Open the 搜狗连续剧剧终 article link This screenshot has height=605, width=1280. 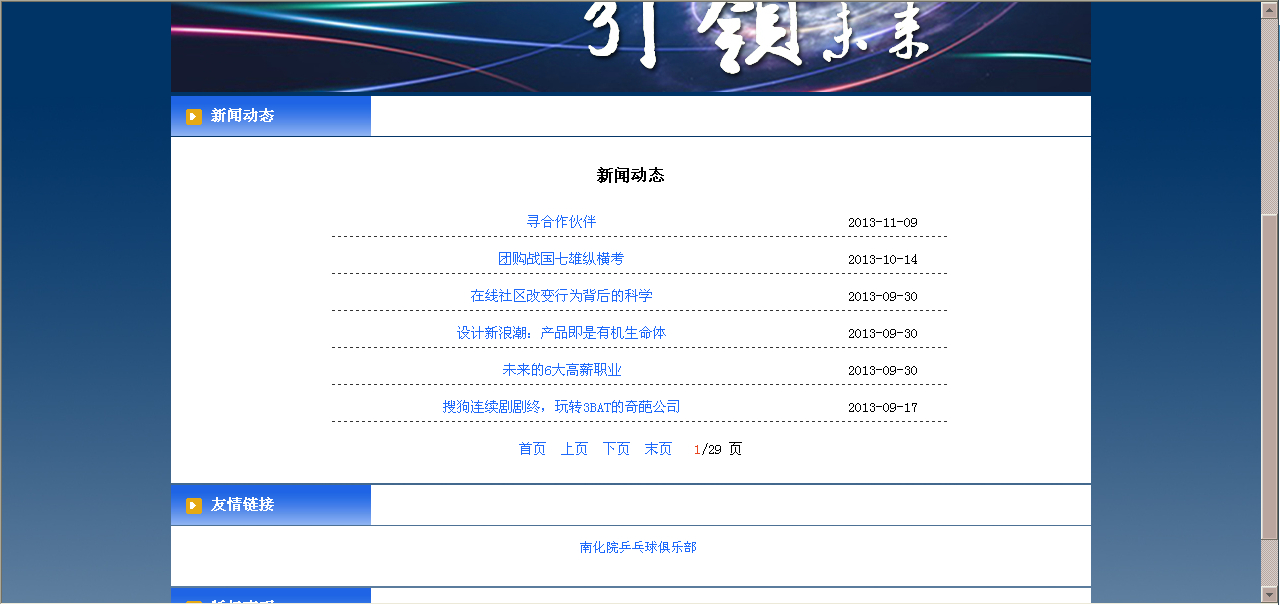[561, 407]
